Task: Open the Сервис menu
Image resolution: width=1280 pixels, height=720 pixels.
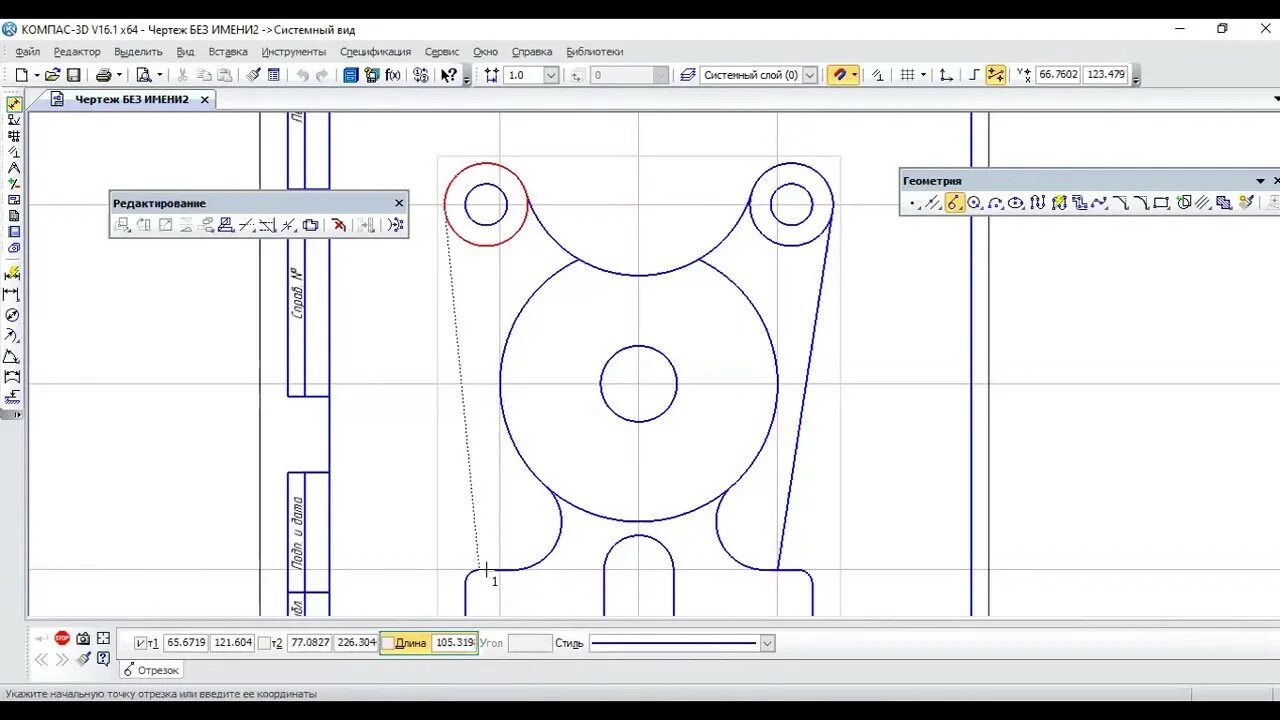Action: (x=442, y=52)
